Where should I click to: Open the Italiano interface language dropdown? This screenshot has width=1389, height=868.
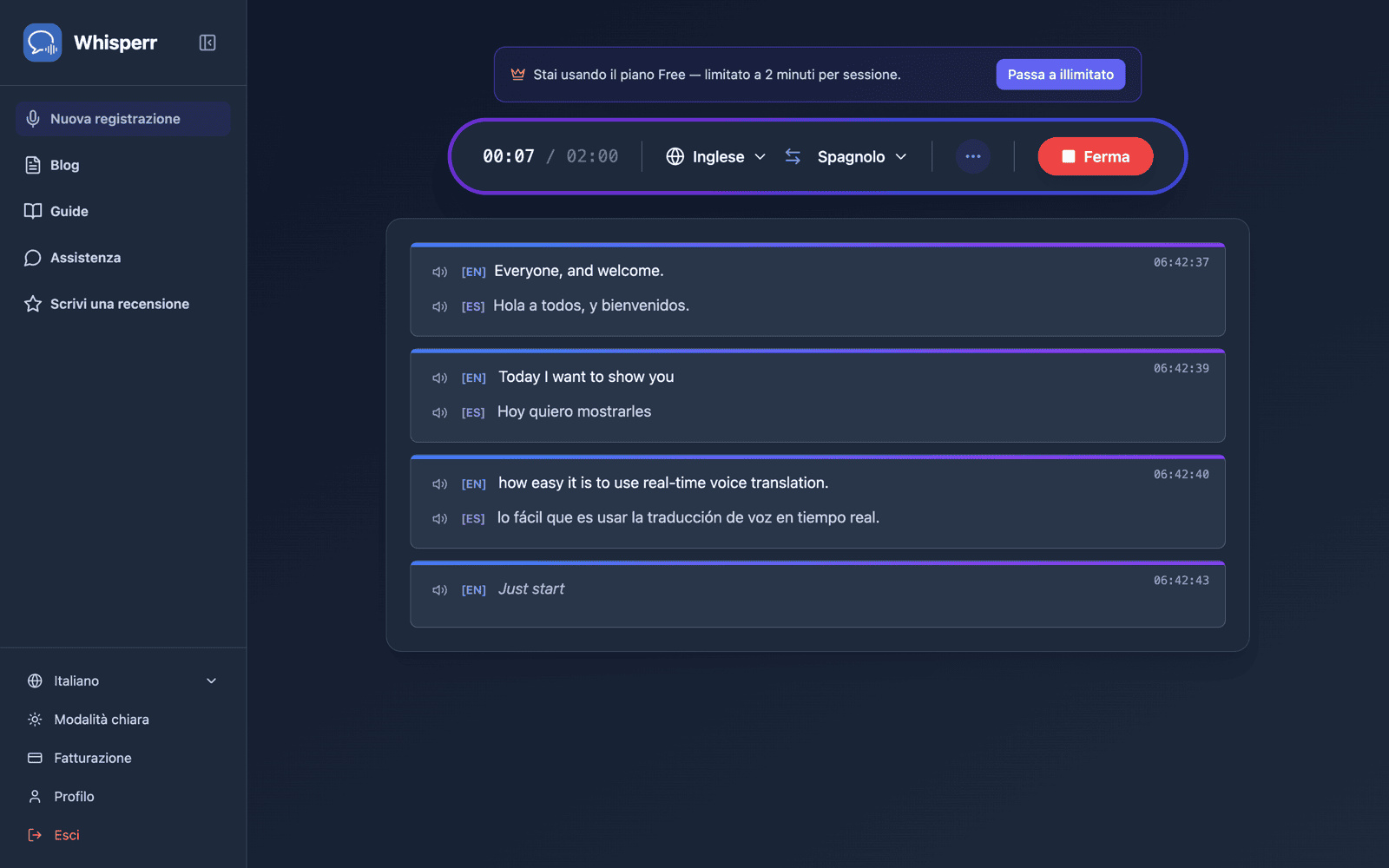[x=122, y=681]
